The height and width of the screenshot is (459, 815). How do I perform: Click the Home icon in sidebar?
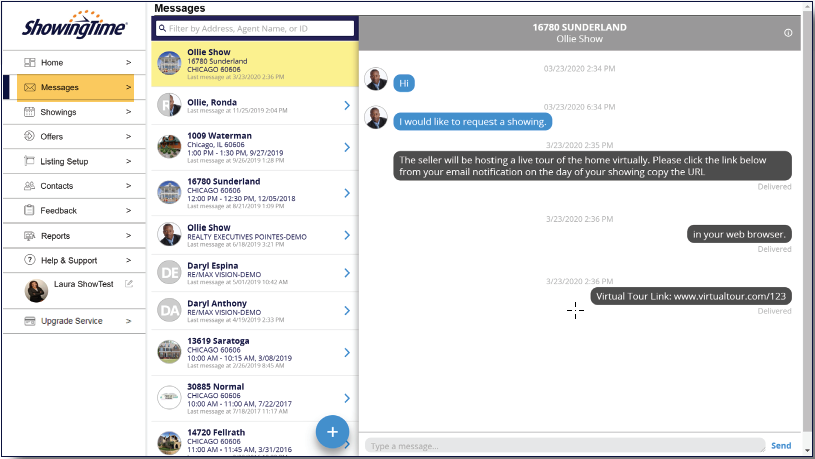pos(30,63)
